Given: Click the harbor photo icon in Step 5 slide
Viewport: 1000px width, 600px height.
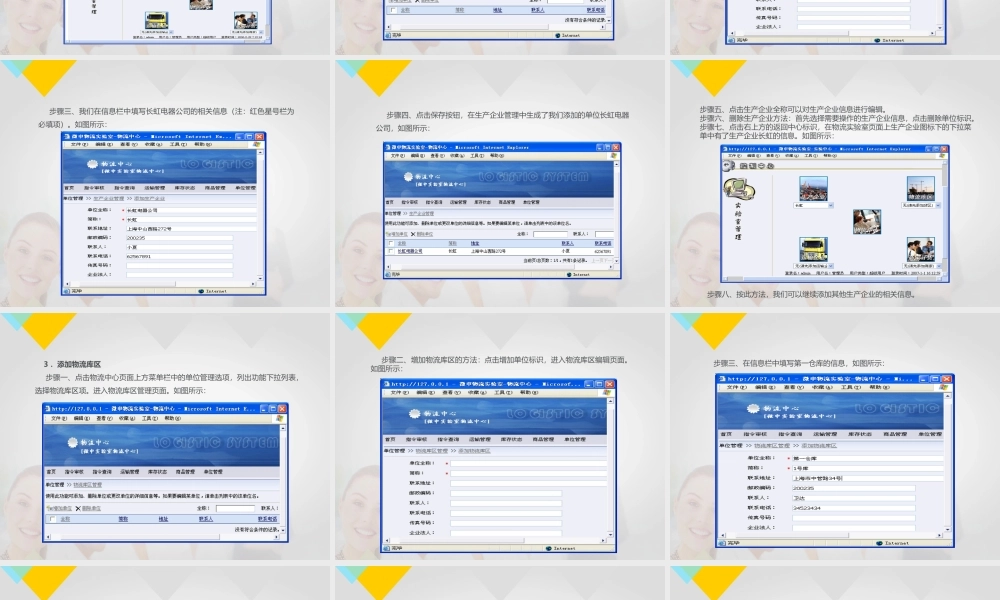Looking at the screenshot, I should point(813,187).
